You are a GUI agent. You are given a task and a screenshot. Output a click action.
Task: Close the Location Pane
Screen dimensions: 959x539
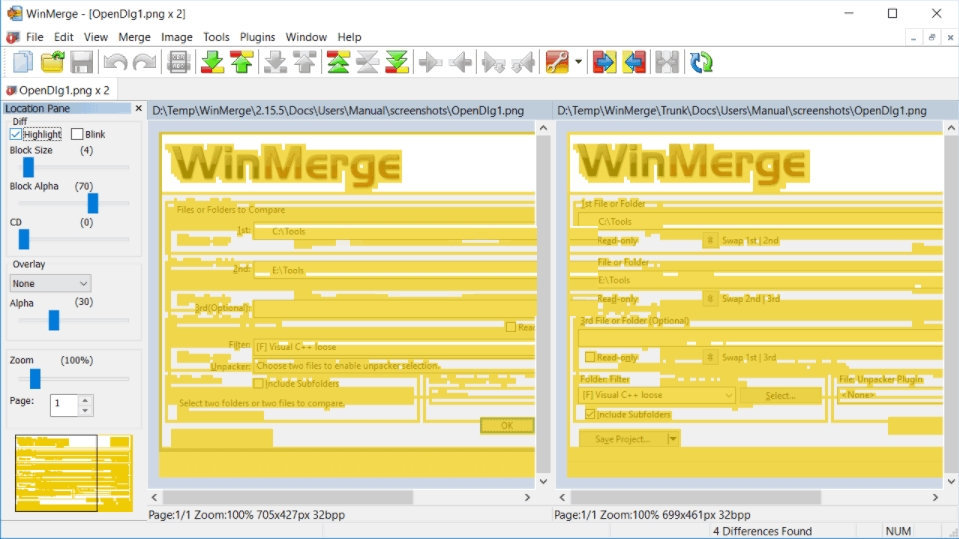pyautogui.click(x=138, y=108)
